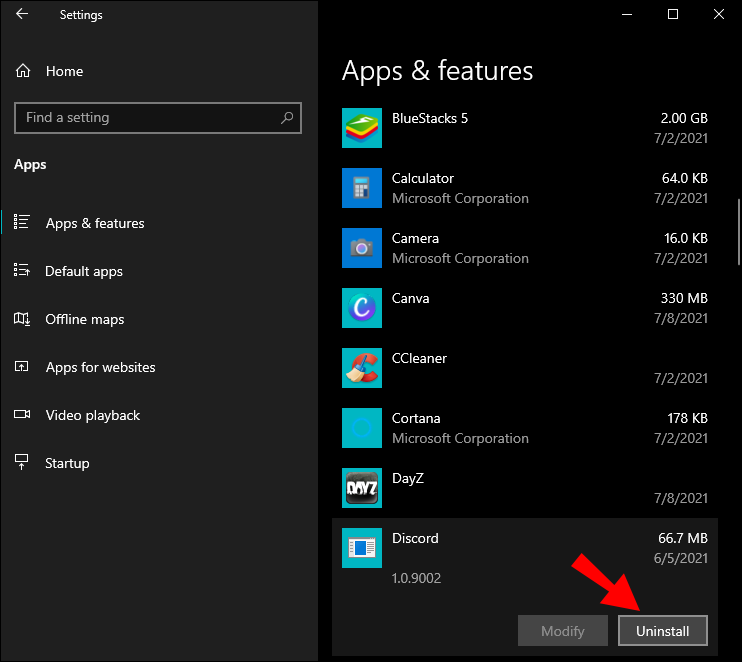Switch to Video playback settings
The image size is (742, 662).
pyautogui.click(x=92, y=415)
